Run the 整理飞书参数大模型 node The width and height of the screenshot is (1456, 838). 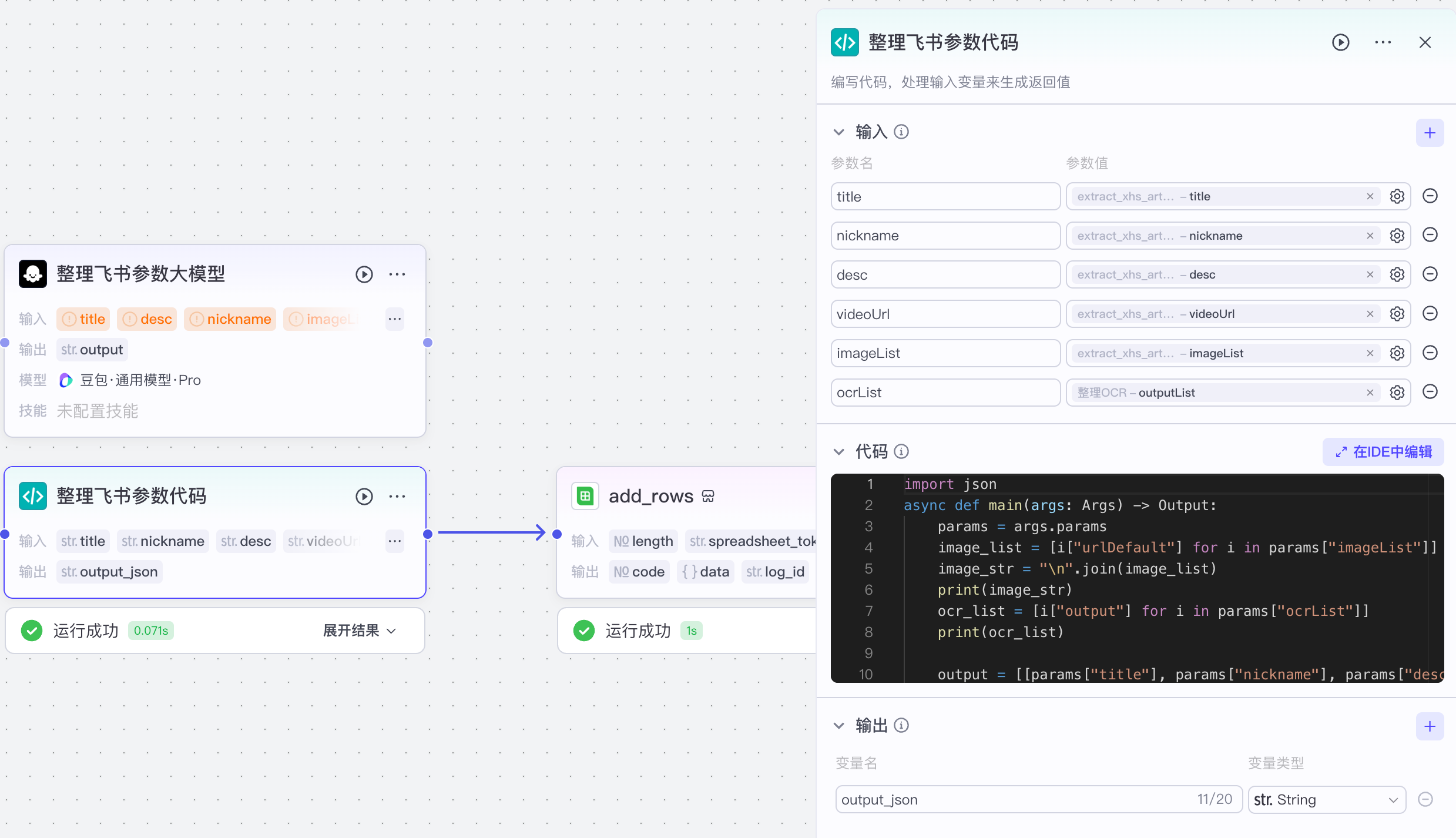coord(364,274)
